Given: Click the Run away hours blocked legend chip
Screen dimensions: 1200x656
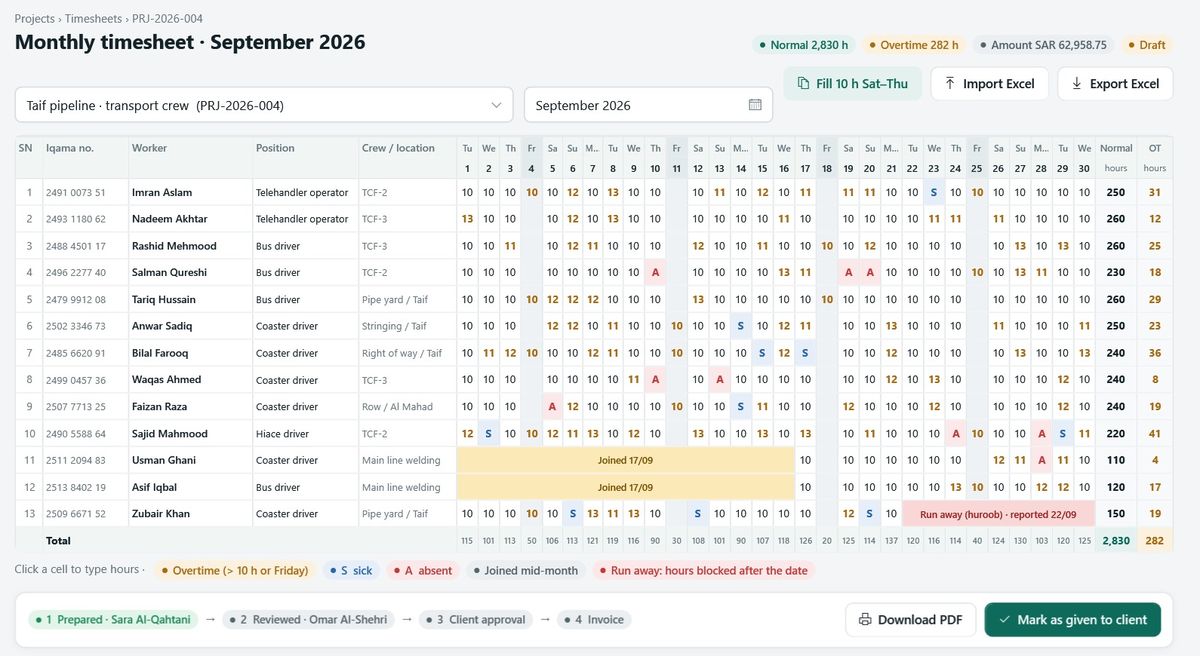Looking at the screenshot, I should click(x=703, y=570).
